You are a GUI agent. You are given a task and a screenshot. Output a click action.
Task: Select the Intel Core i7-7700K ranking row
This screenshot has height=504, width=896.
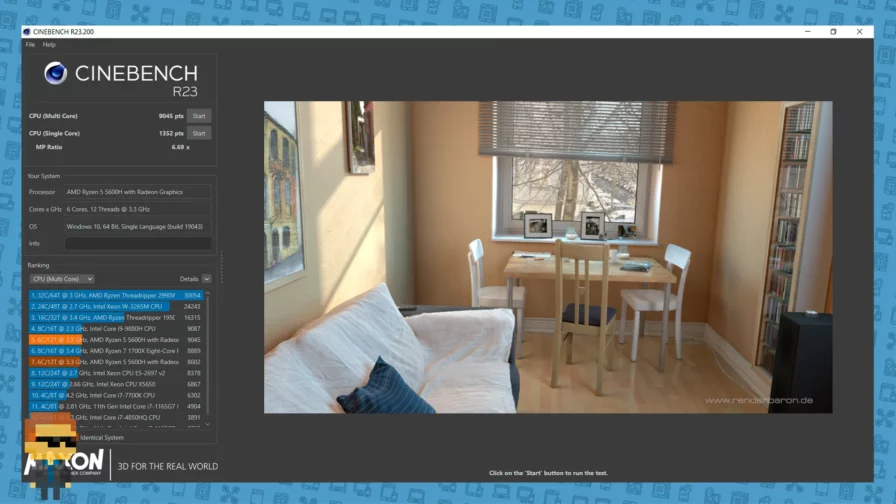click(115, 395)
